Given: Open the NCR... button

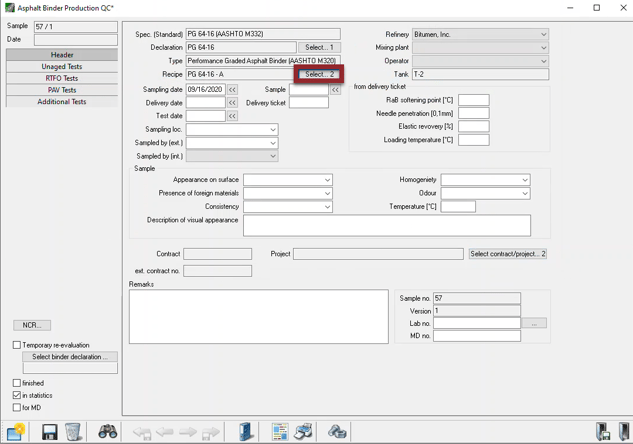Looking at the screenshot, I should click(32, 325).
